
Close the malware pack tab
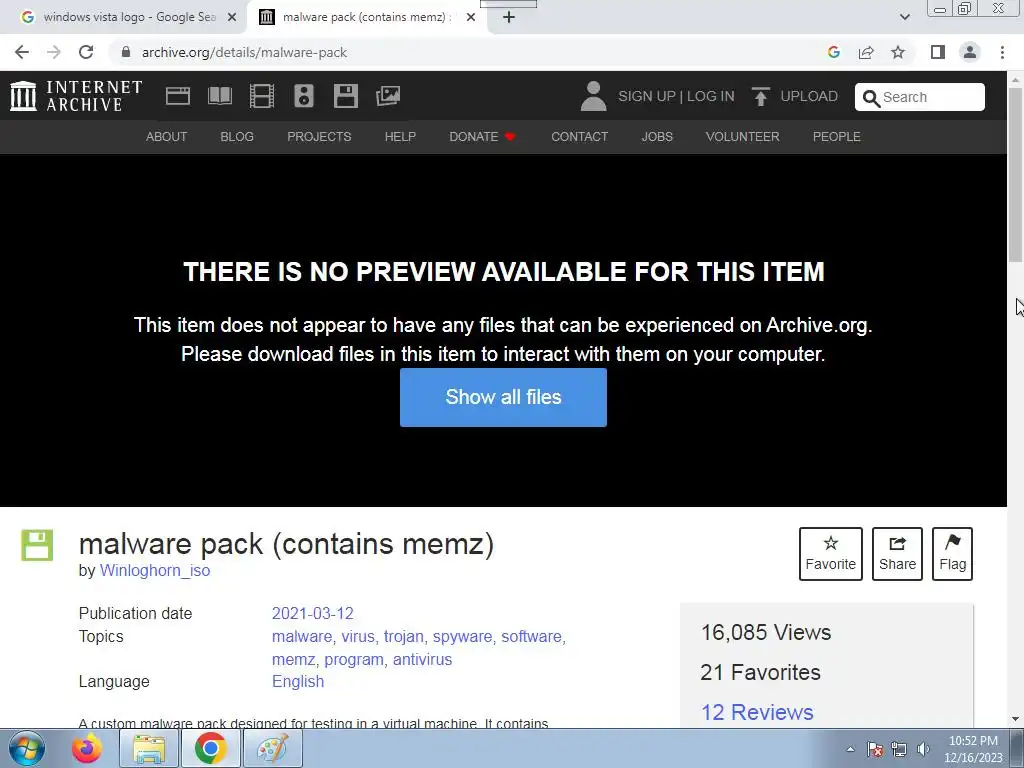(471, 18)
